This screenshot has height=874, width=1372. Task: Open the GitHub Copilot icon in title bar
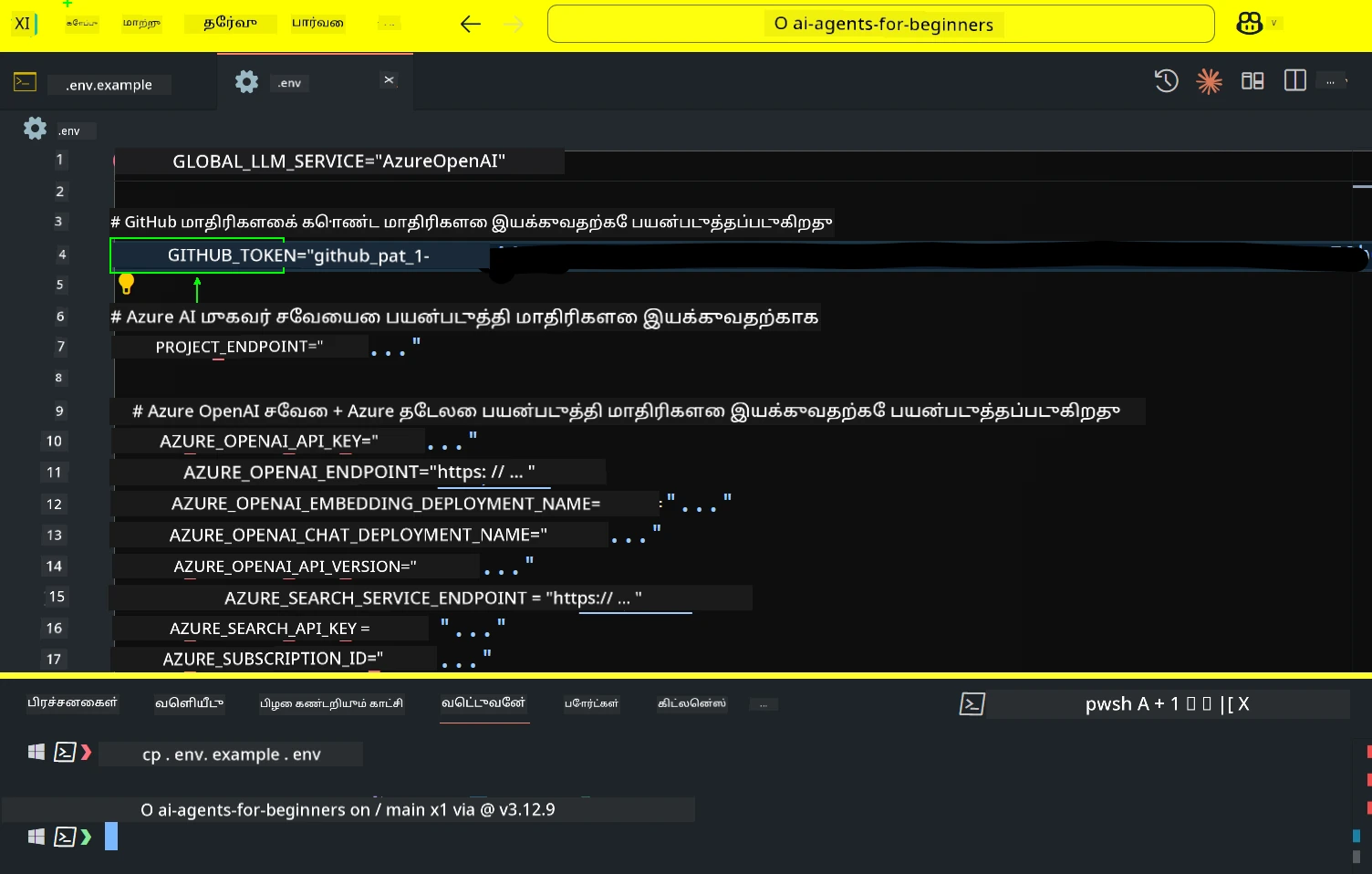tap(1248, 23)
